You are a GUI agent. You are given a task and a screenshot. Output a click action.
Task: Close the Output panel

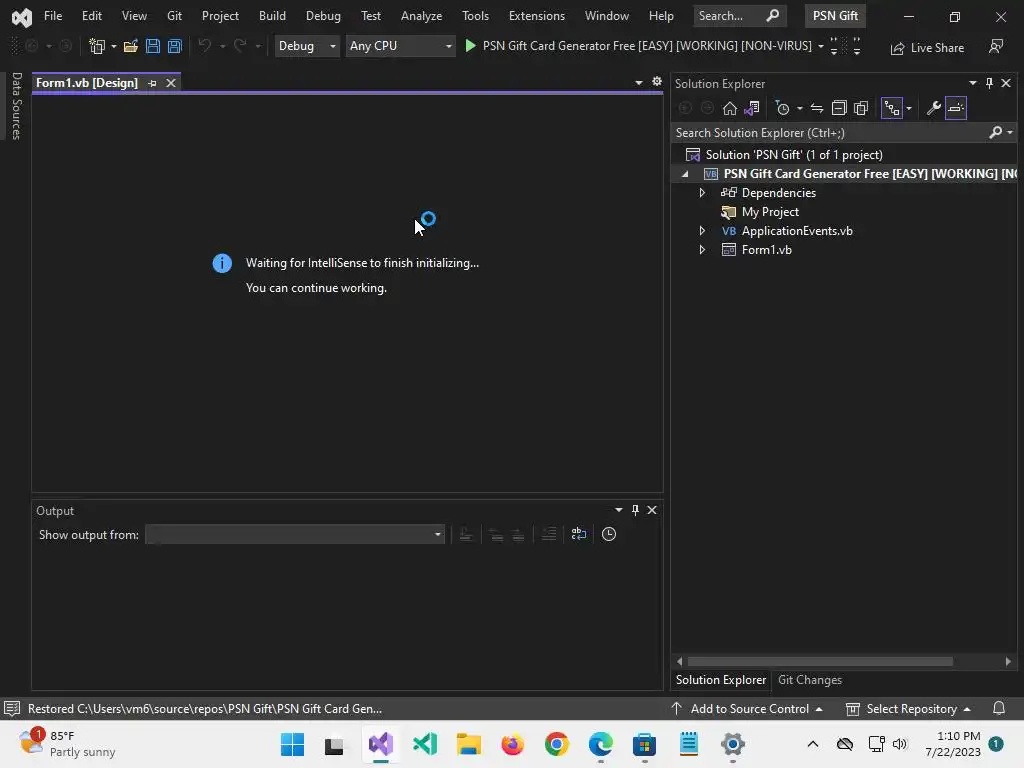(x=652, y=510)
